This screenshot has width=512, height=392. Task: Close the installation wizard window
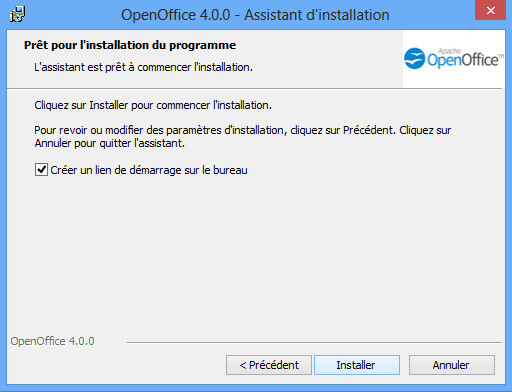coord(490,10)
